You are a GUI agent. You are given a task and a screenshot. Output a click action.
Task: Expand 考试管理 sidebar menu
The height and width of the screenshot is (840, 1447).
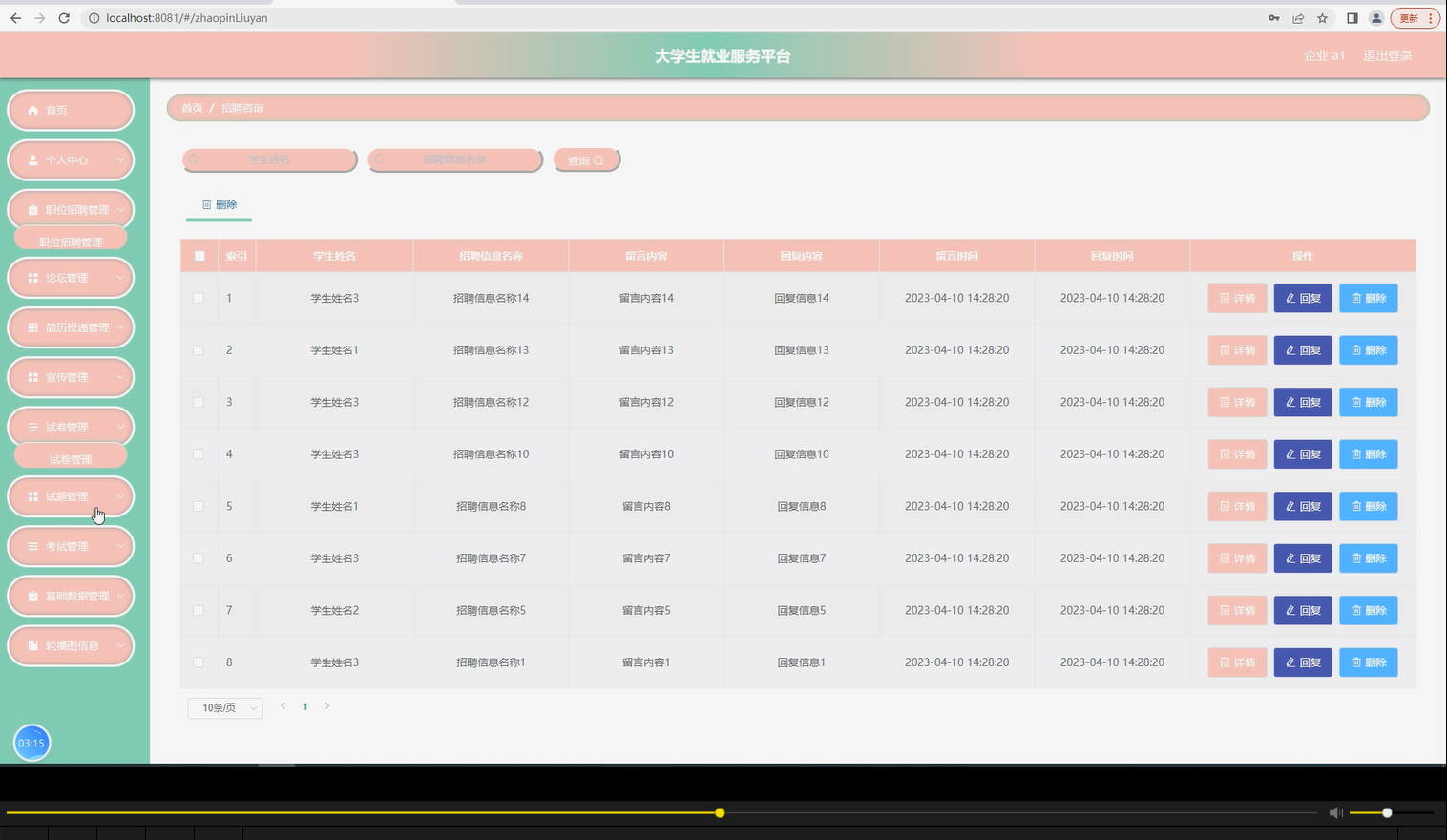coord(71,546)
